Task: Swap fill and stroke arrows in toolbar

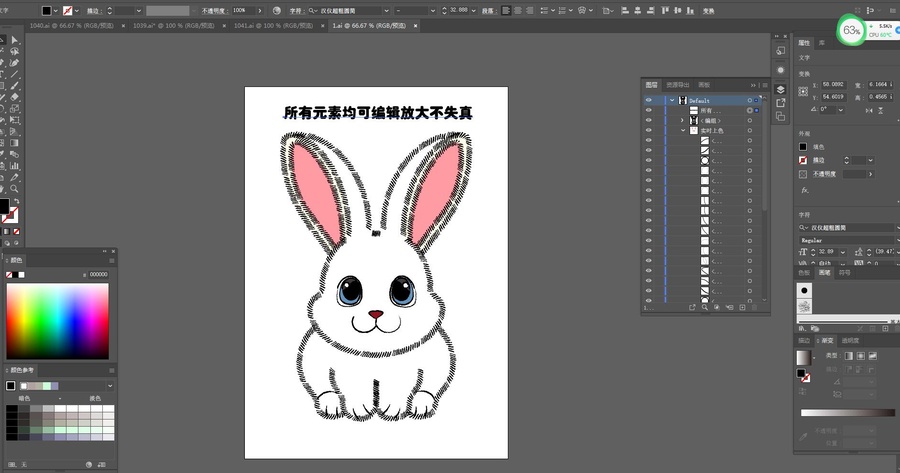Action: tap(16, 201)
